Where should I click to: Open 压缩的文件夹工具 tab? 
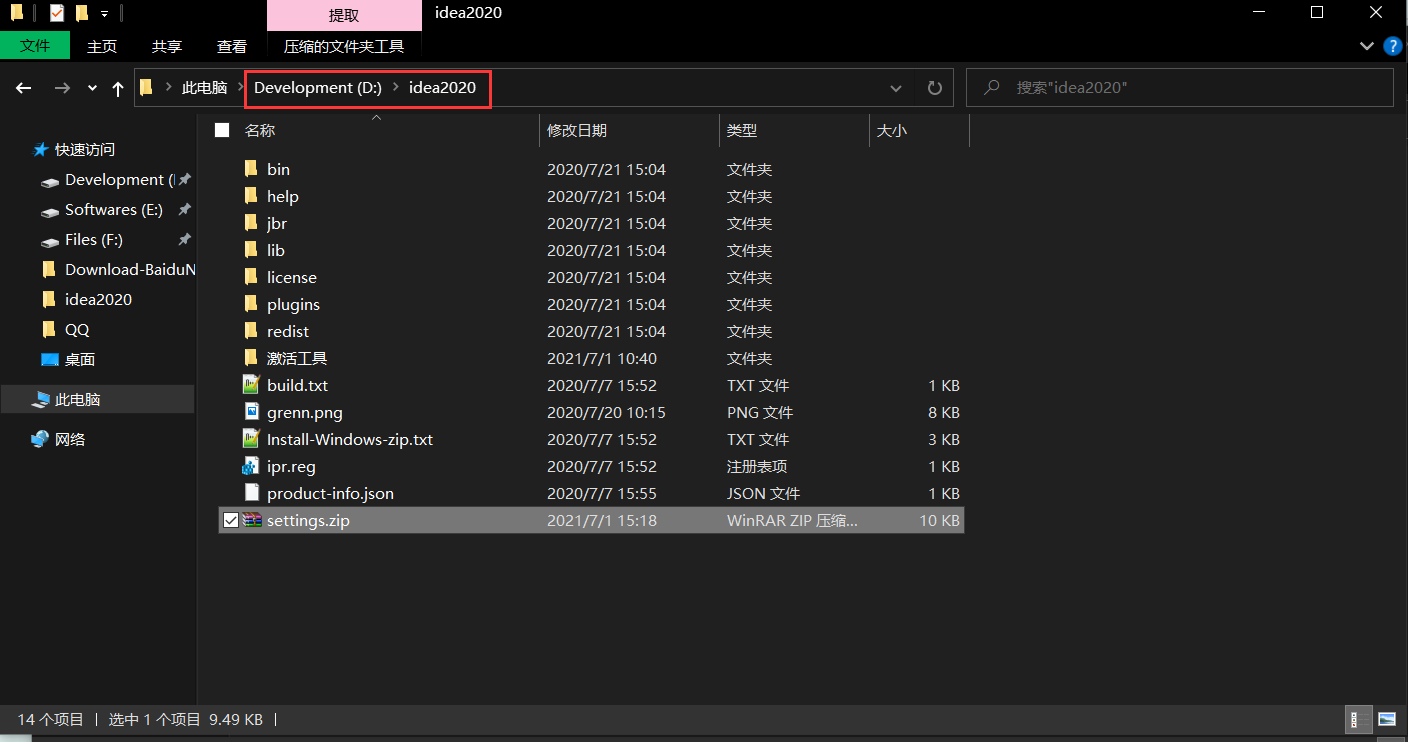[344, 46]
